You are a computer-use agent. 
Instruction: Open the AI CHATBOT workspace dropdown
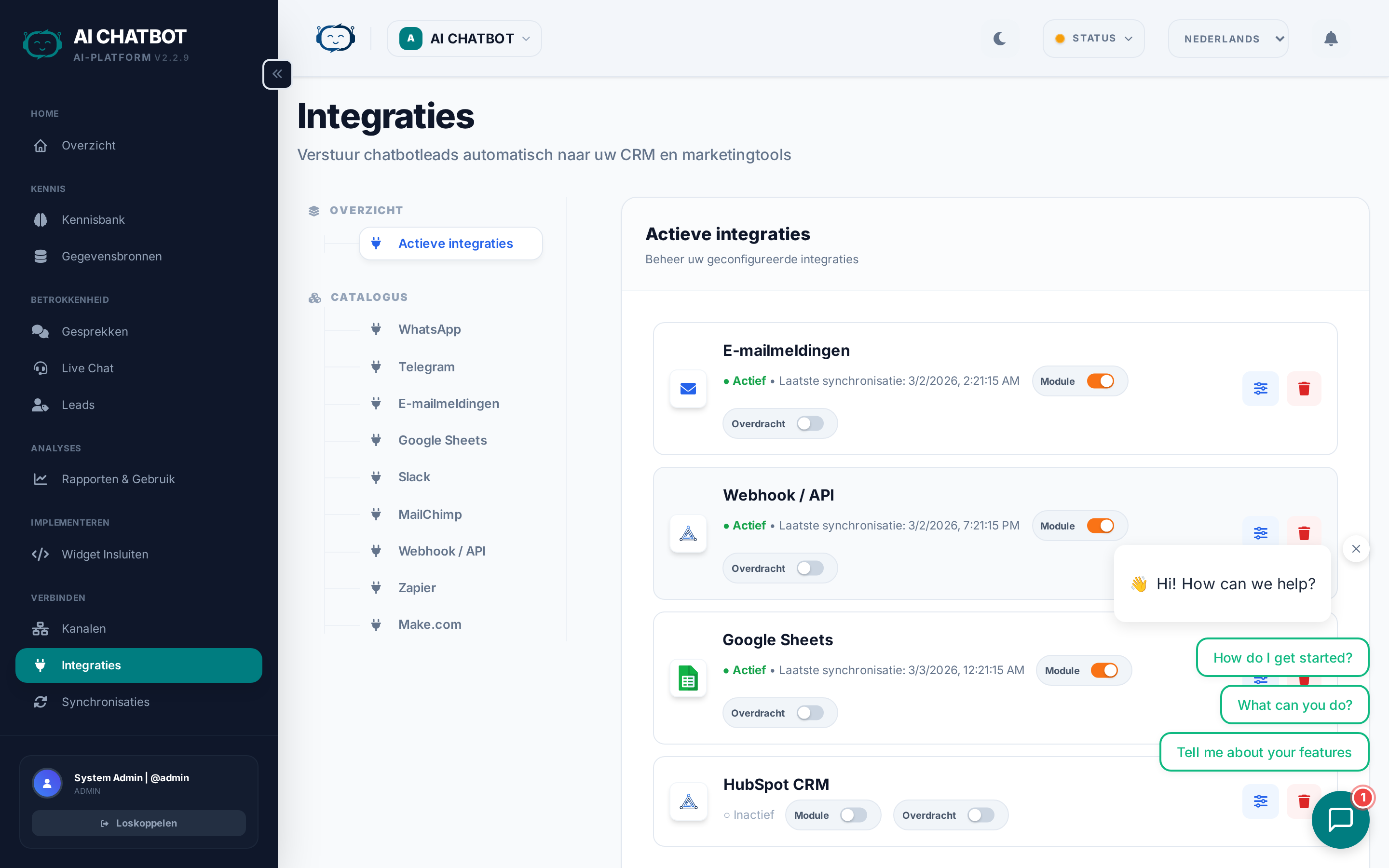(x=464, y=38)
